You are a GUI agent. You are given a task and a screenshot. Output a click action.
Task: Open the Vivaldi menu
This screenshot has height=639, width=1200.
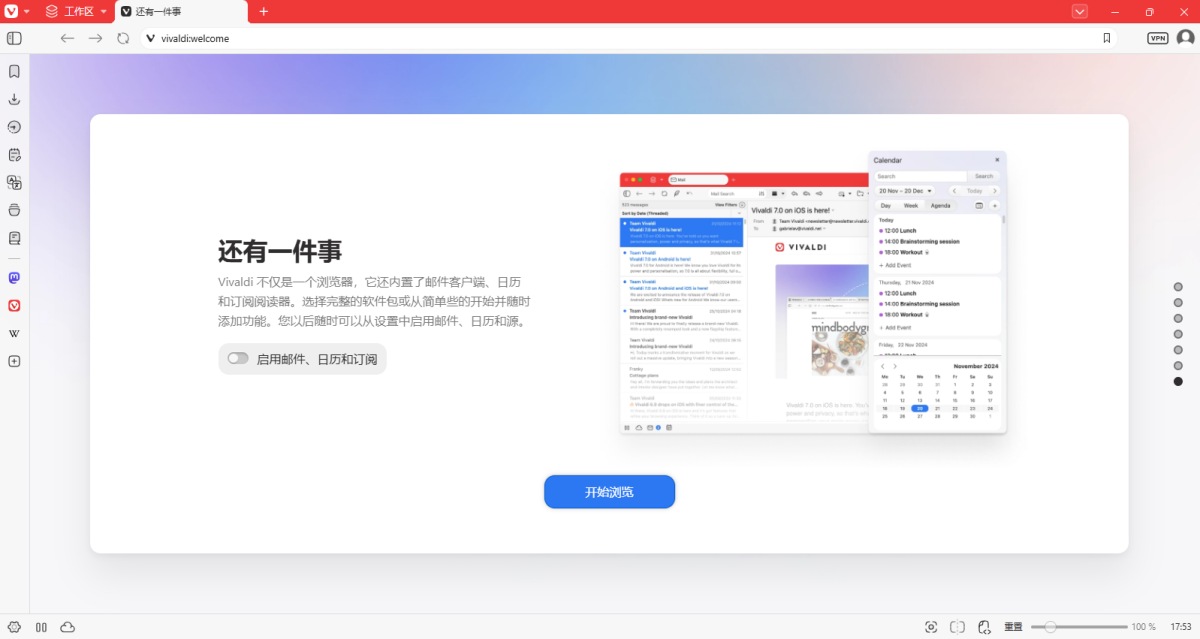tap(12, 11)
